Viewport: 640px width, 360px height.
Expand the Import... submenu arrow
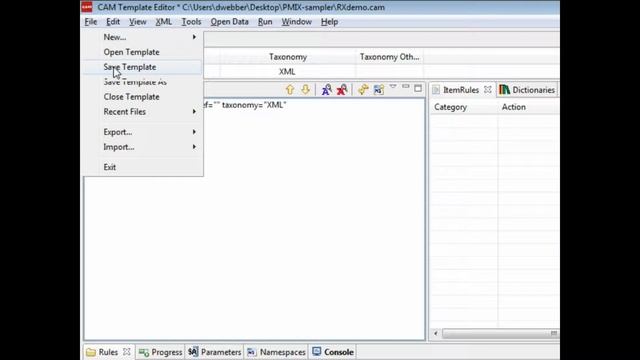[x=194, y=147]
